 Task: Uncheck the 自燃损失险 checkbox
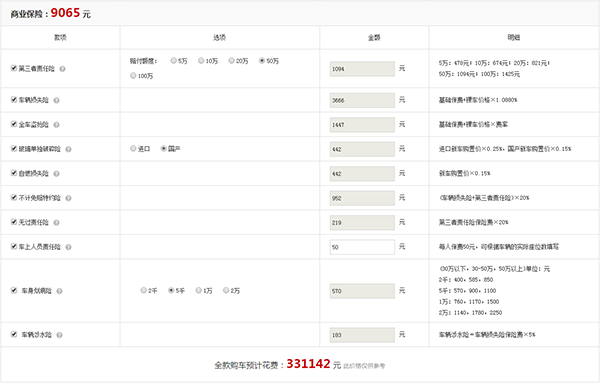click(x=14, y=173)
